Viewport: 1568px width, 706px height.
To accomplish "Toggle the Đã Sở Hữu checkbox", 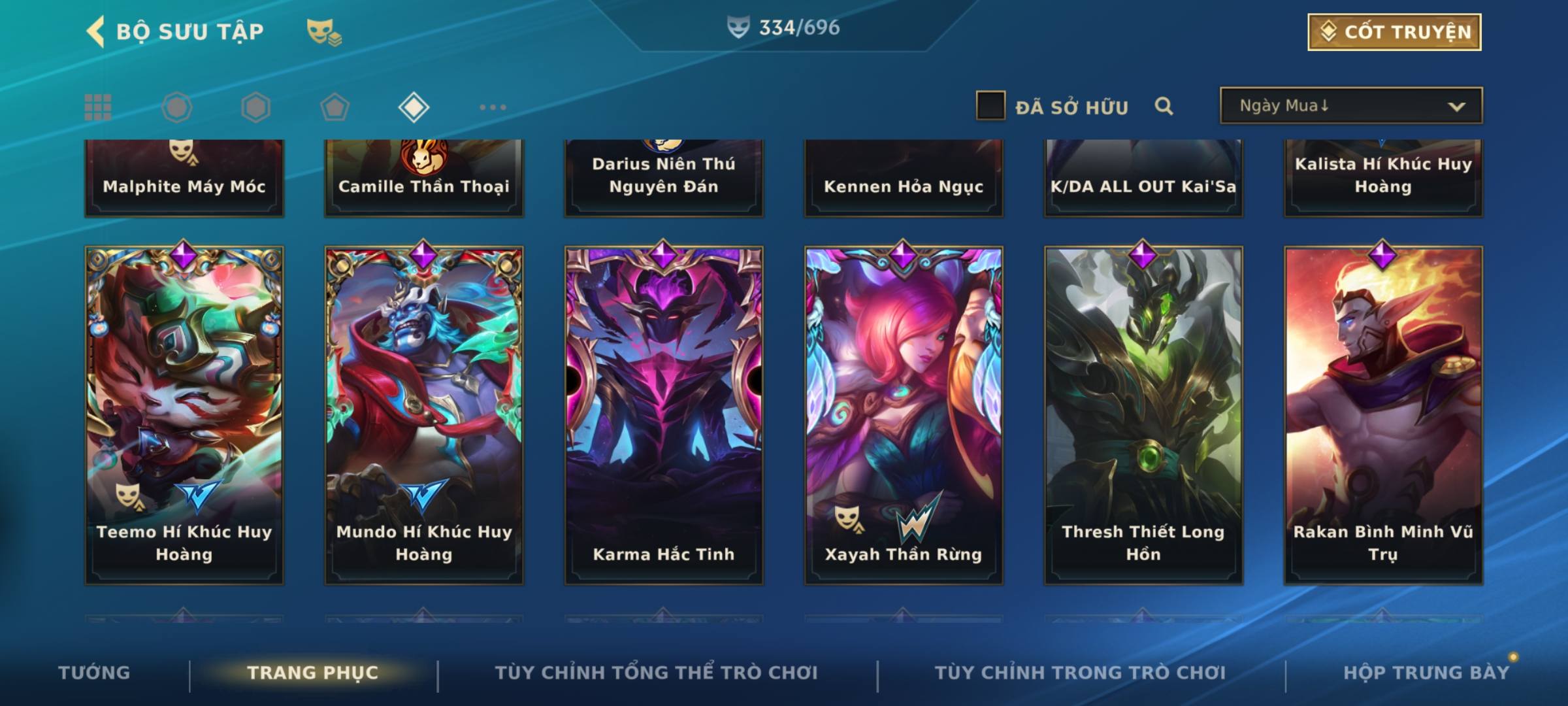I will tap(990, 106).
